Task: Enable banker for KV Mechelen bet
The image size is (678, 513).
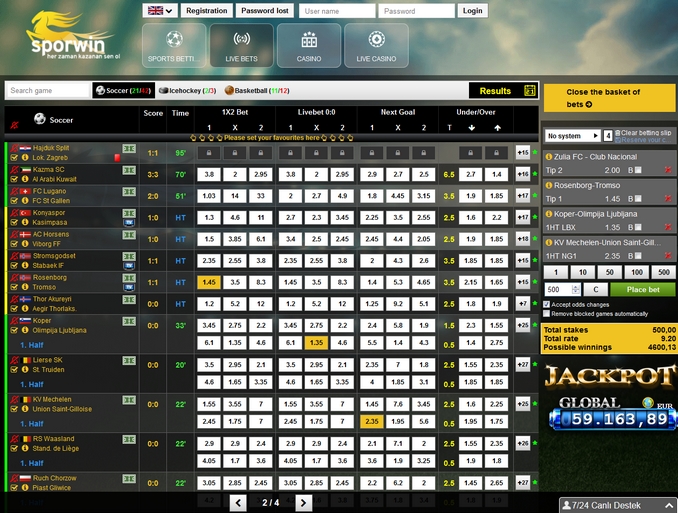Action: point(638,256)
